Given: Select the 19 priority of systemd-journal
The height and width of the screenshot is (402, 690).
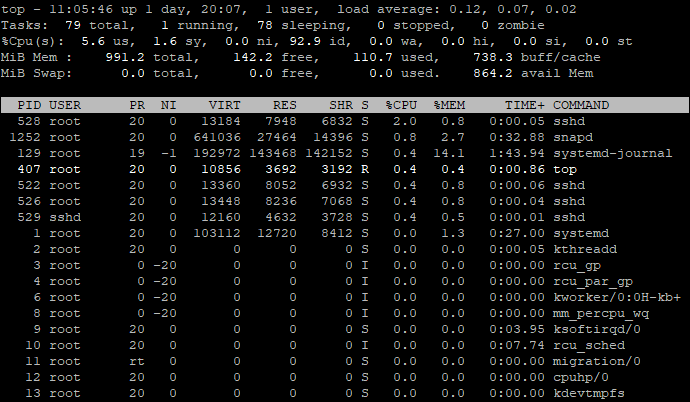Looking at the screenshot, I should (137, 153).
